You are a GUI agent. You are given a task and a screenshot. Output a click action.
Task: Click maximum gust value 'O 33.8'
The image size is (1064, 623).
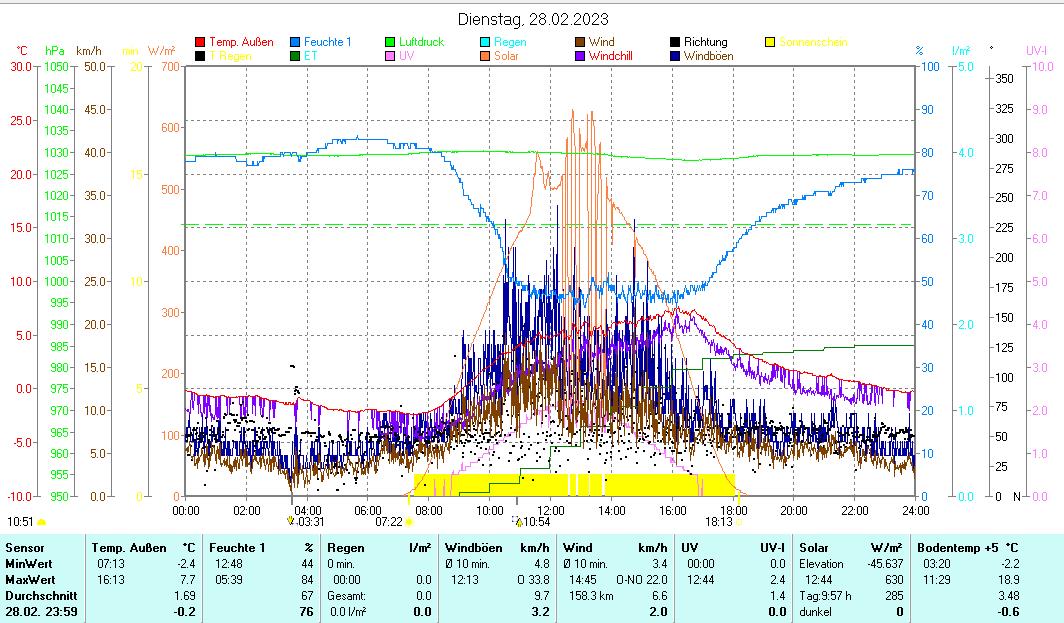(x=533, y=580)
